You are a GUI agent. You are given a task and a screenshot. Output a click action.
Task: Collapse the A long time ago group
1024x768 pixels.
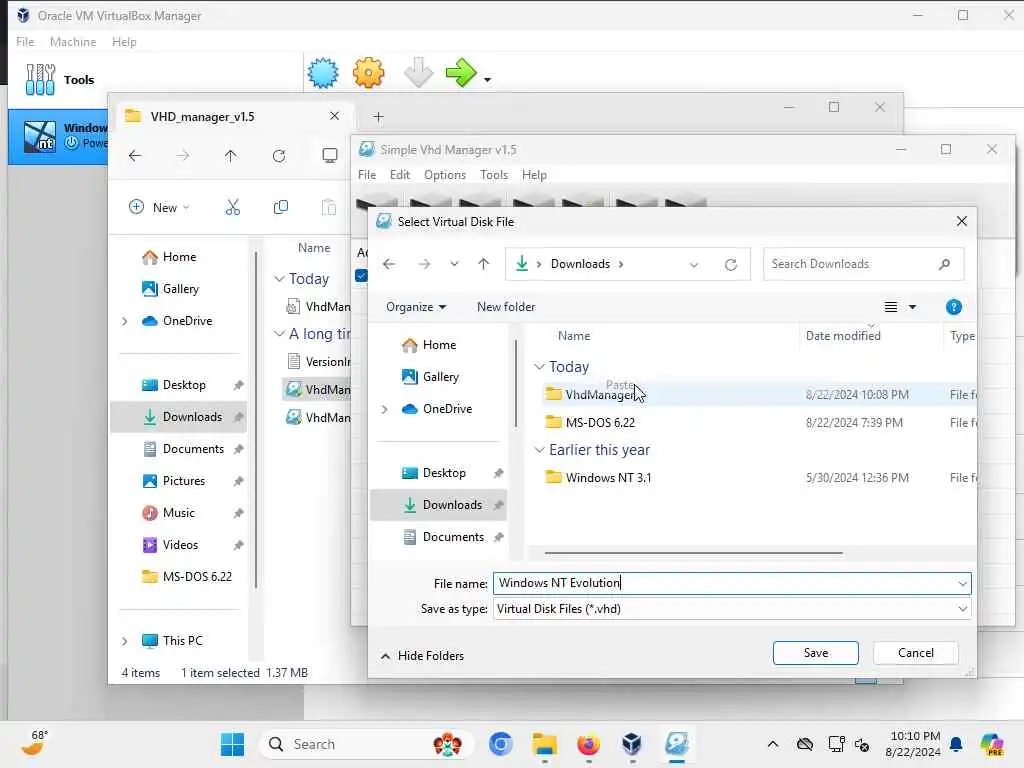click(x=280, y=334)
